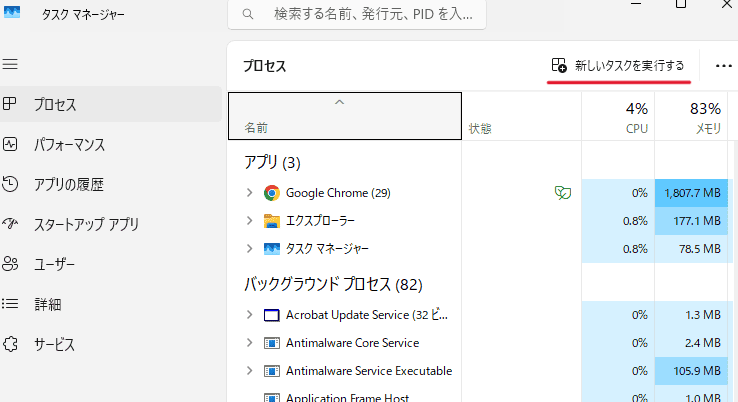
Task: Switch to the サービス tab
Action: tap(111, 344)
